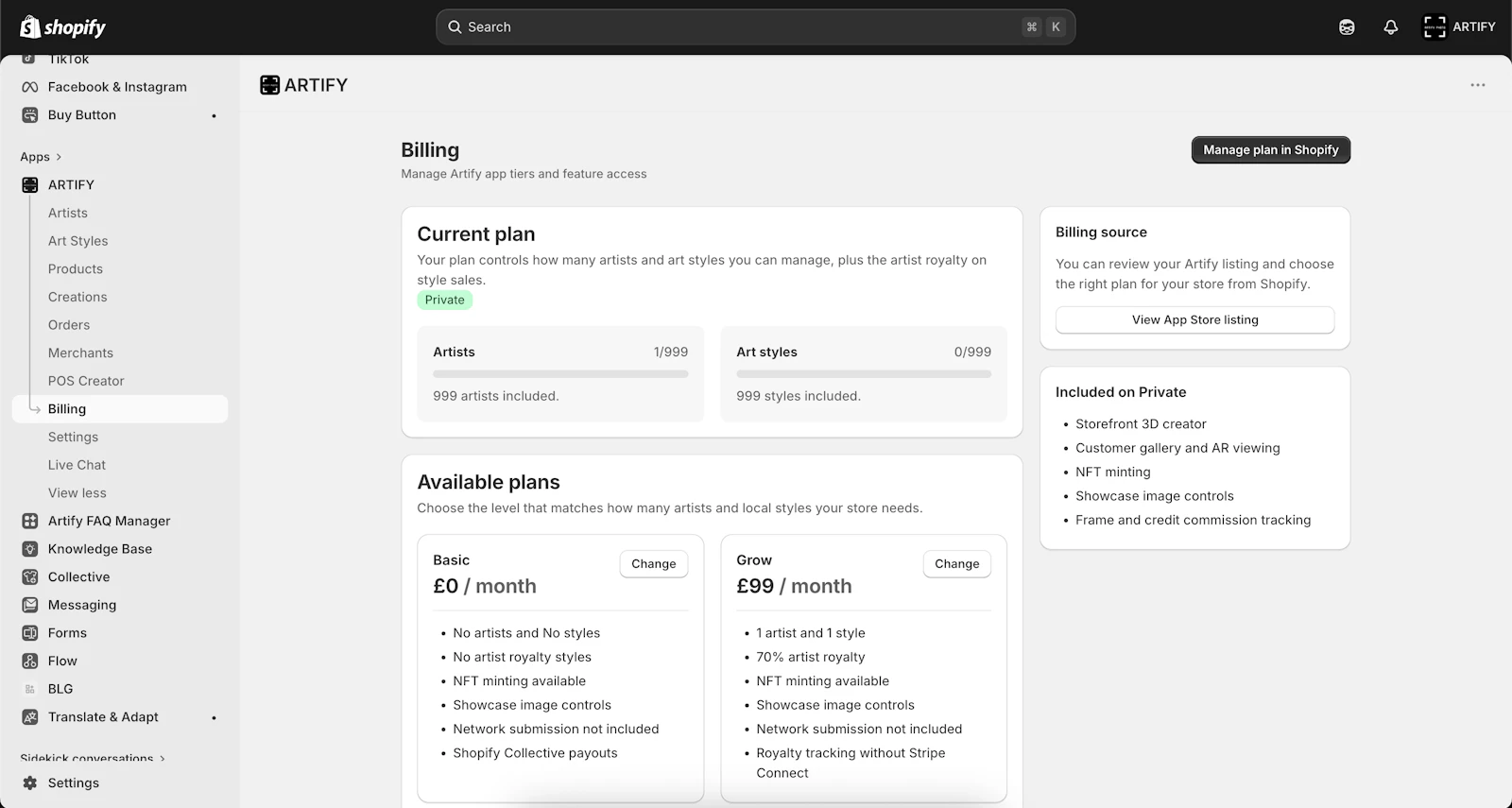Click 'Frame and credit commission tracking' item

1193,521
